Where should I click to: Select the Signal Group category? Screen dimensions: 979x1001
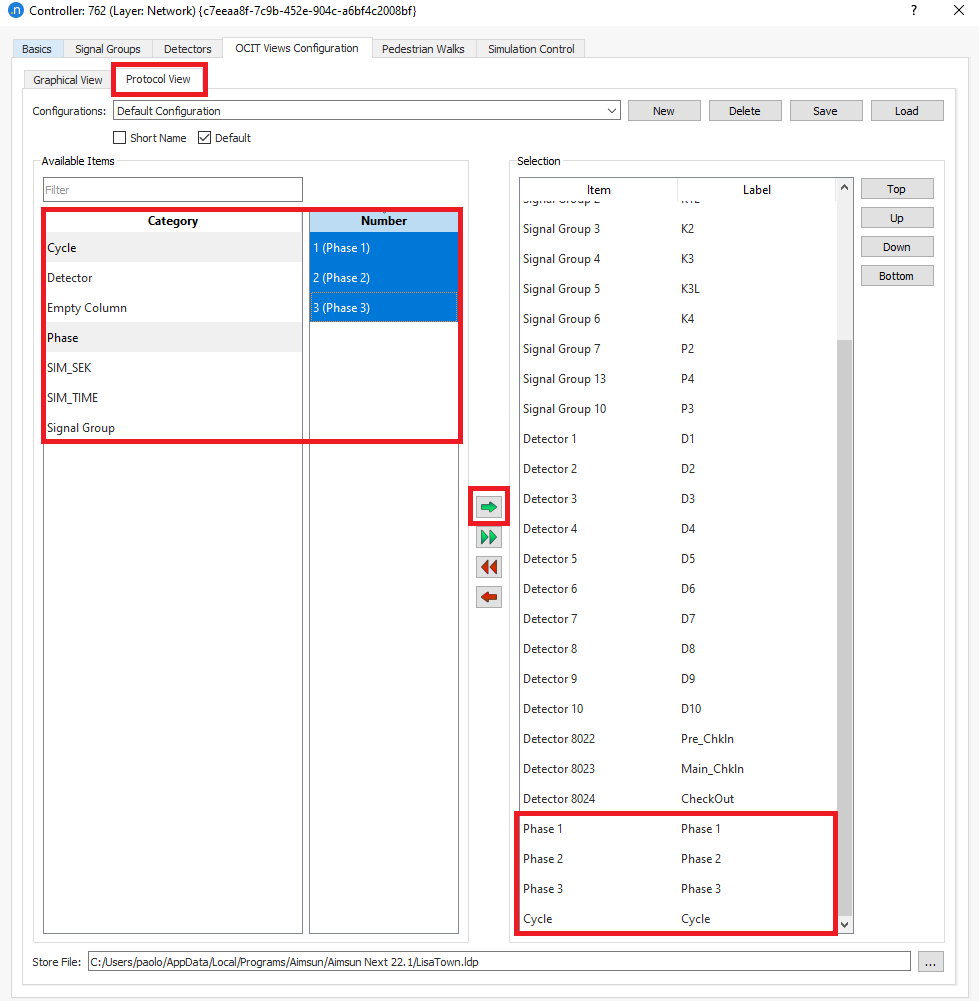[81, 428]
